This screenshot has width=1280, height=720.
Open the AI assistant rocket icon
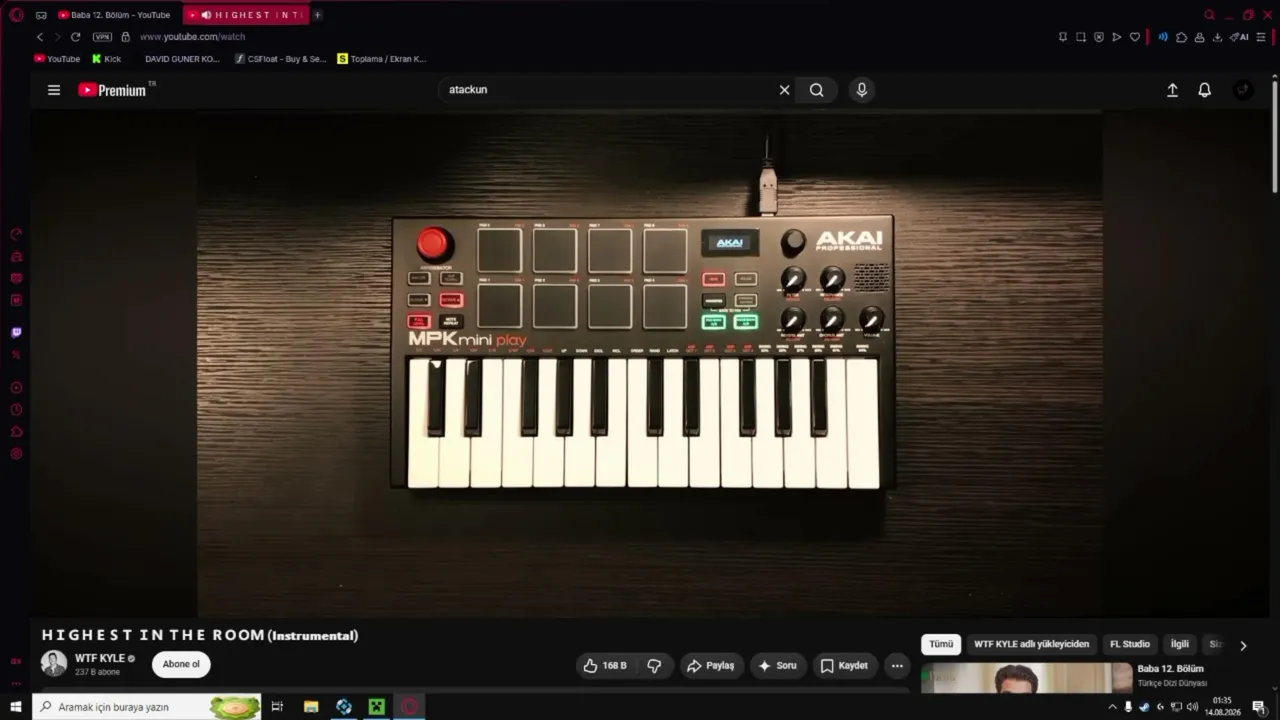1239,37
